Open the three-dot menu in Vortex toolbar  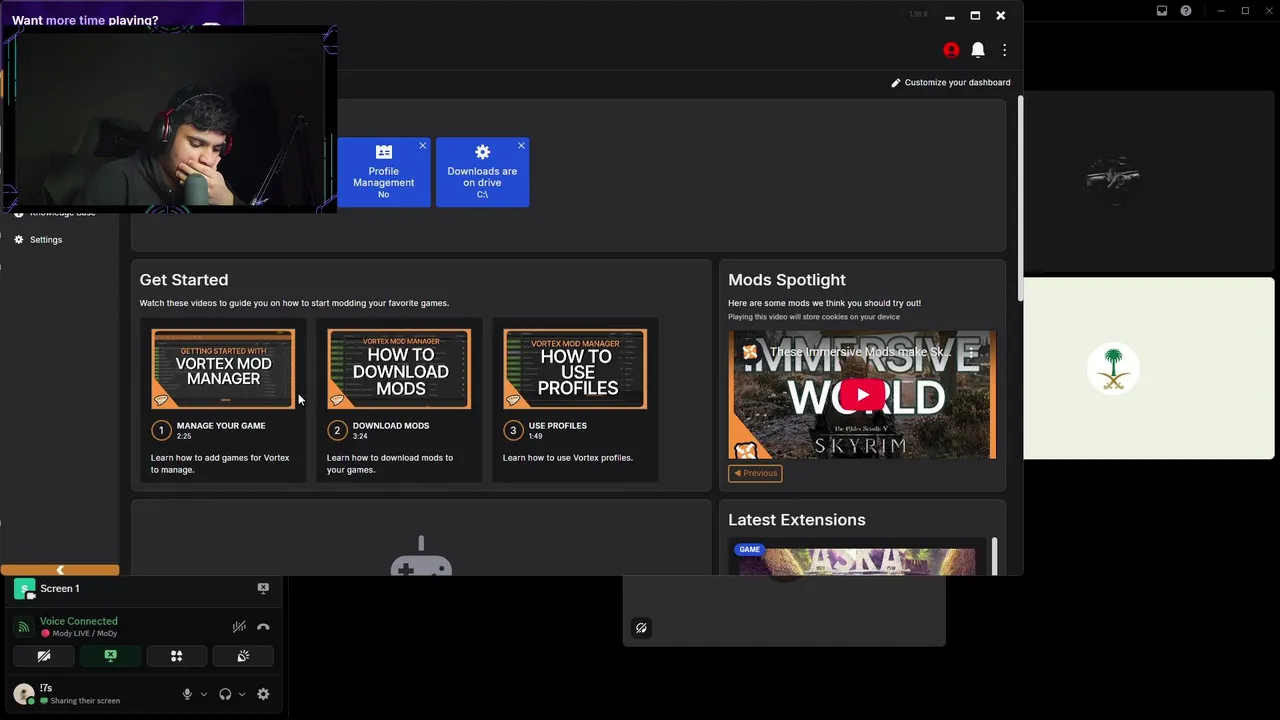coord(1004,50)
